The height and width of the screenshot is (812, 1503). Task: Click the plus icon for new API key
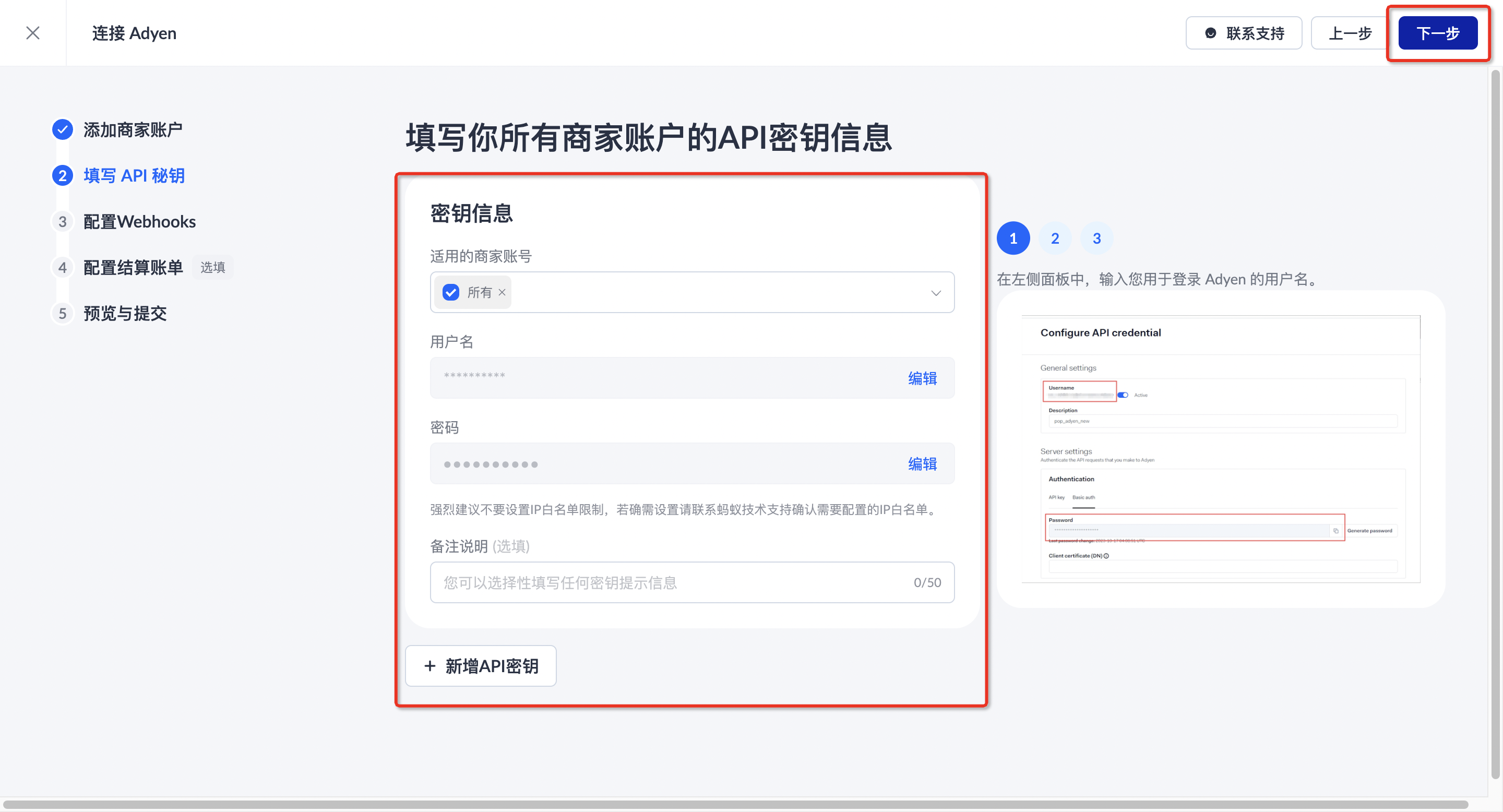click(430, 665)
